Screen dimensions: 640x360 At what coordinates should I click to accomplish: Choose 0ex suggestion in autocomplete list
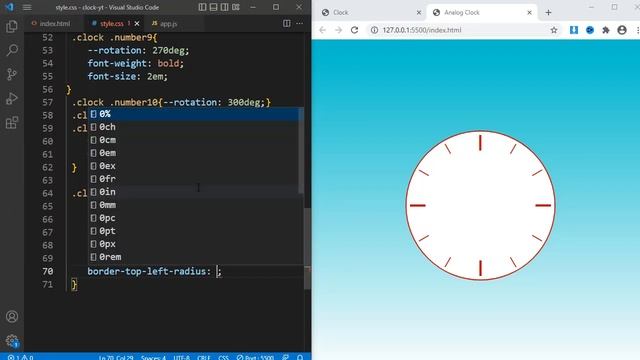(194, 166)
